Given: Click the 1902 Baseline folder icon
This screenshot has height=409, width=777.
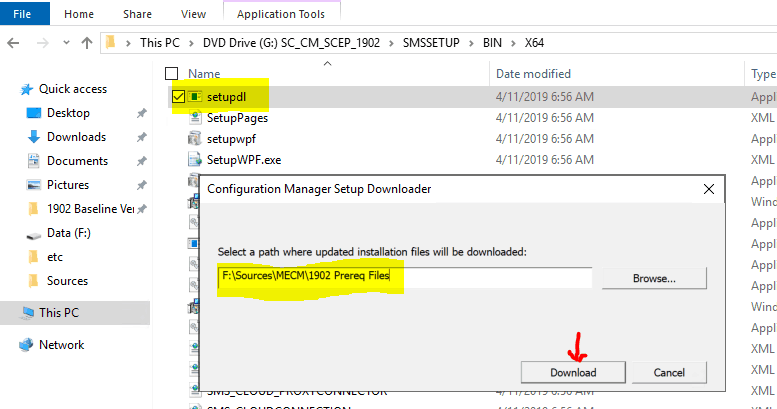Looking at the screenshot, I should (33, 209).
